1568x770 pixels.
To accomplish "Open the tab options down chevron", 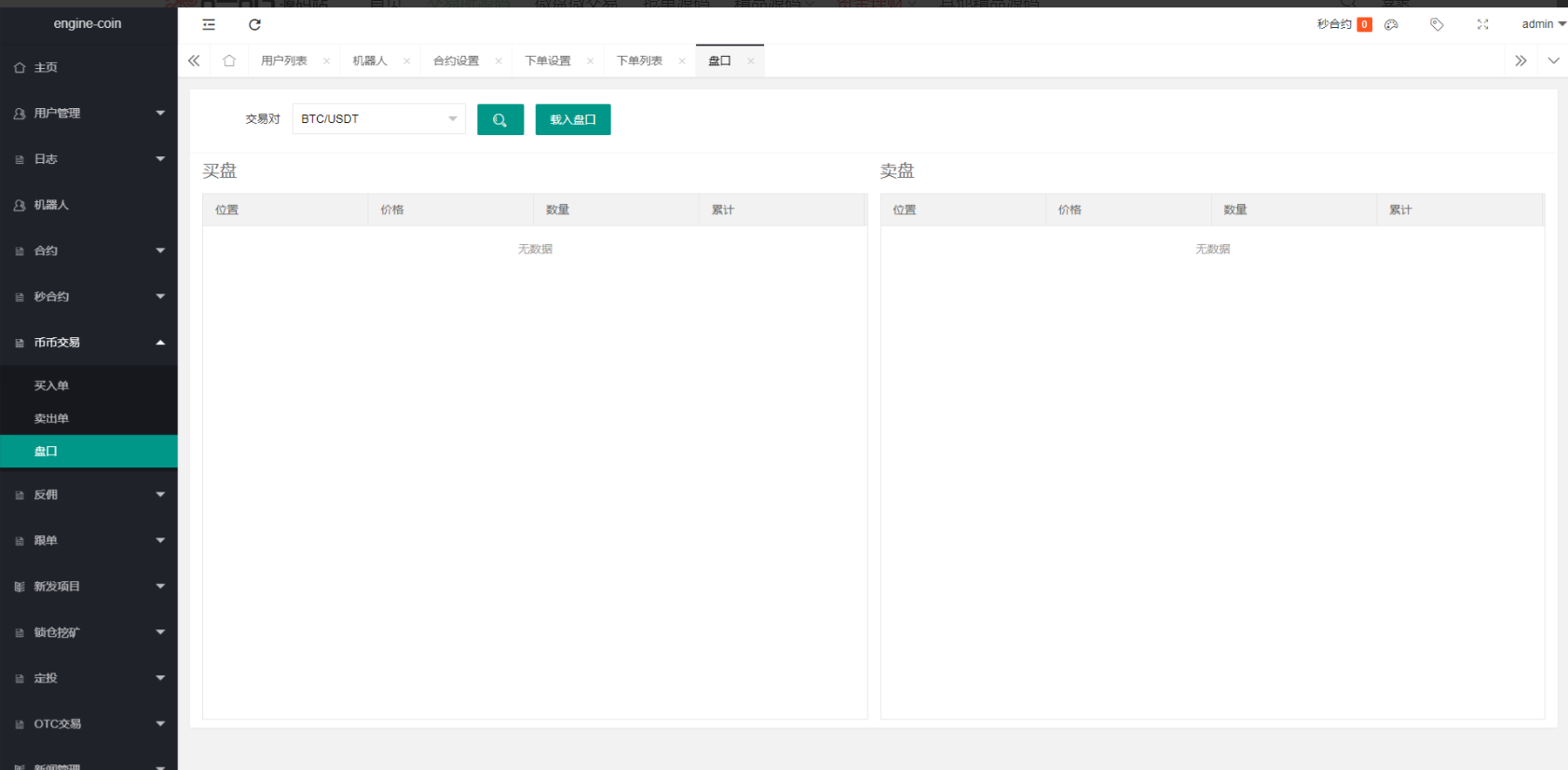I will click(1553, 61).
